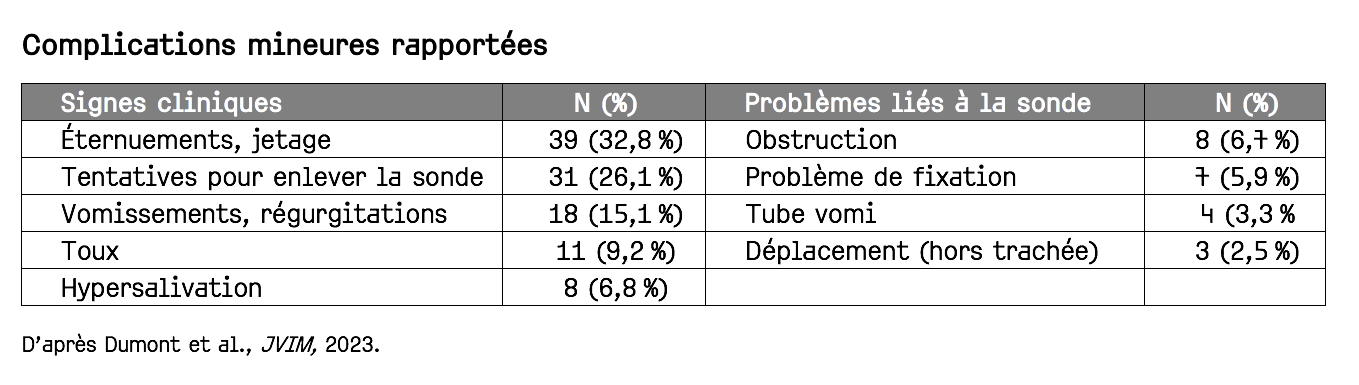
Task: Select the 'Éternuements, jetage' row label
Action: tap(196, 140)
